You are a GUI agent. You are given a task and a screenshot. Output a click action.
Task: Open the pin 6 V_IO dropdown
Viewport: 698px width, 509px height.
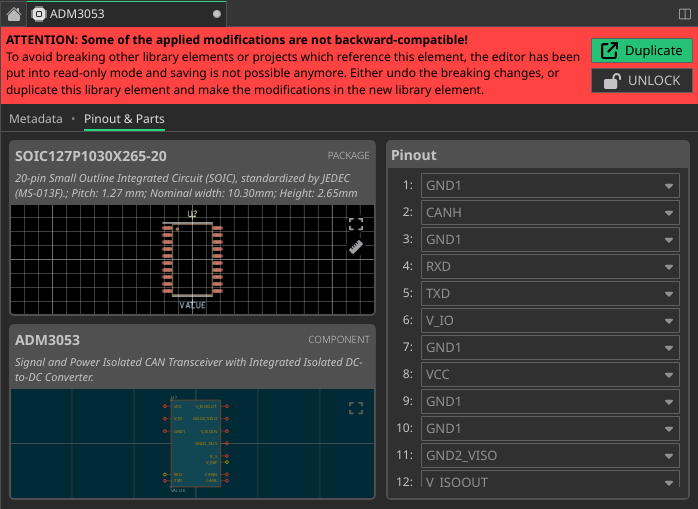point(550,321)
